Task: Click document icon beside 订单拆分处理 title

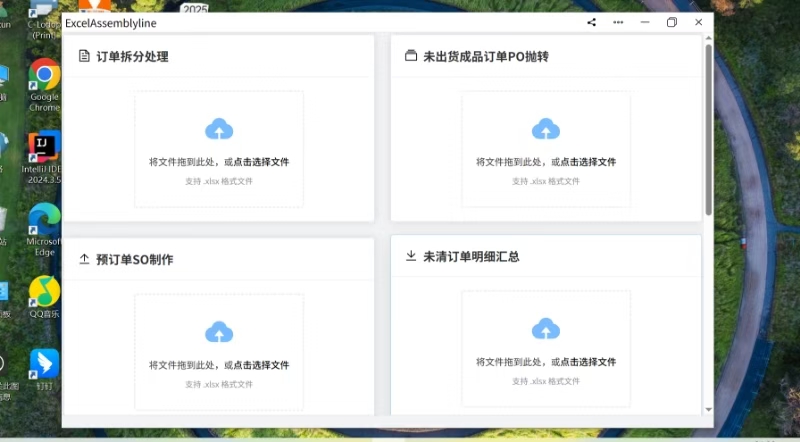Action: click(x=84, y=56)
